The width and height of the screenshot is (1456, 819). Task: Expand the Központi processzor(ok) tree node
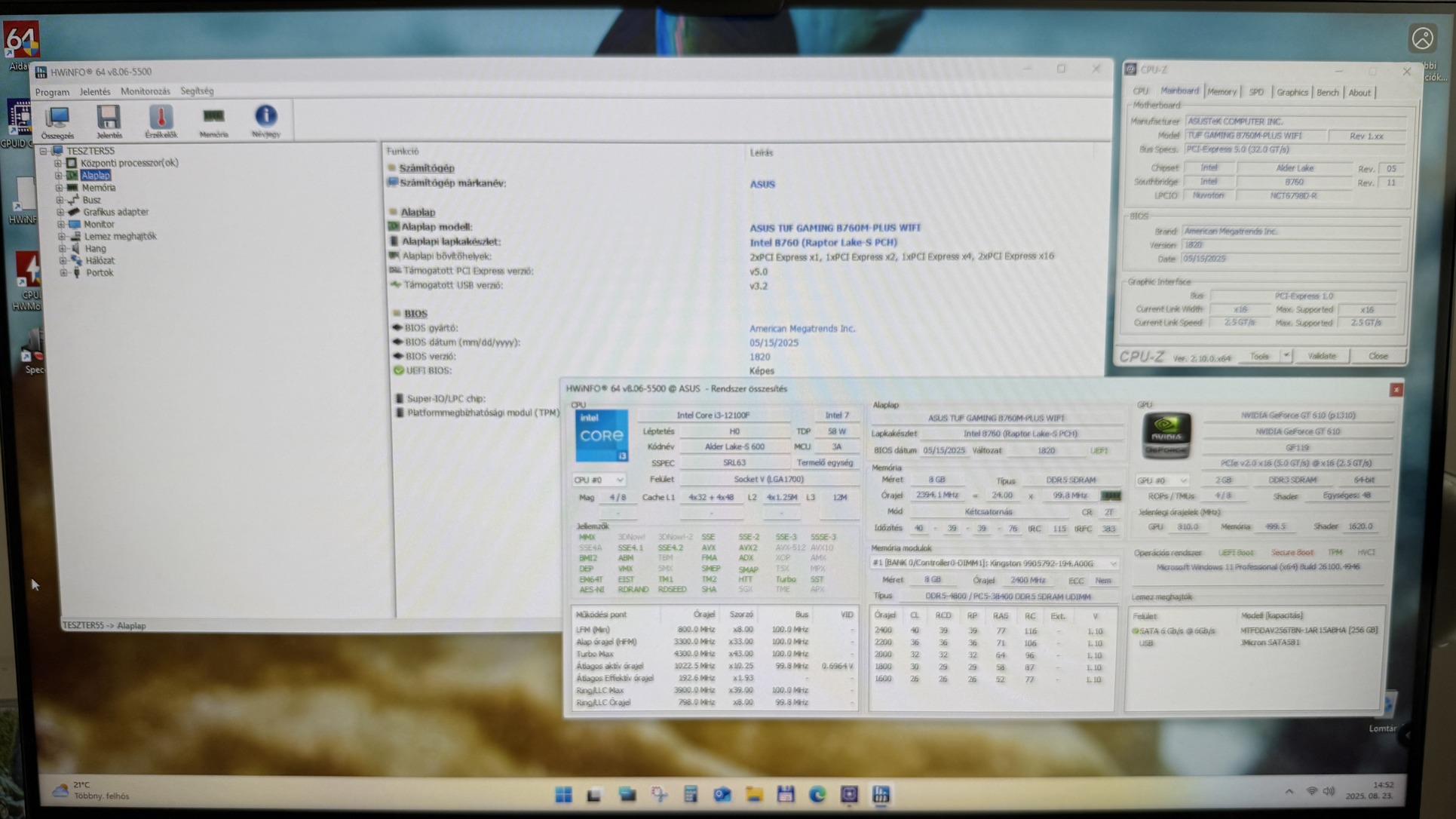click(58, 163)
